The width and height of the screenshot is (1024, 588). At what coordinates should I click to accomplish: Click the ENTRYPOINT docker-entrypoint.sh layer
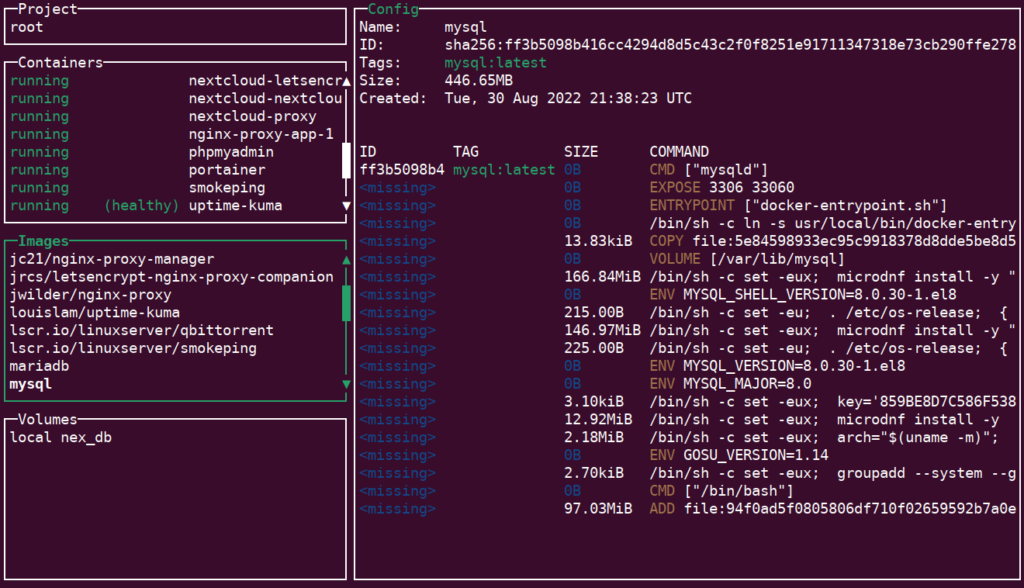point(798,205)
